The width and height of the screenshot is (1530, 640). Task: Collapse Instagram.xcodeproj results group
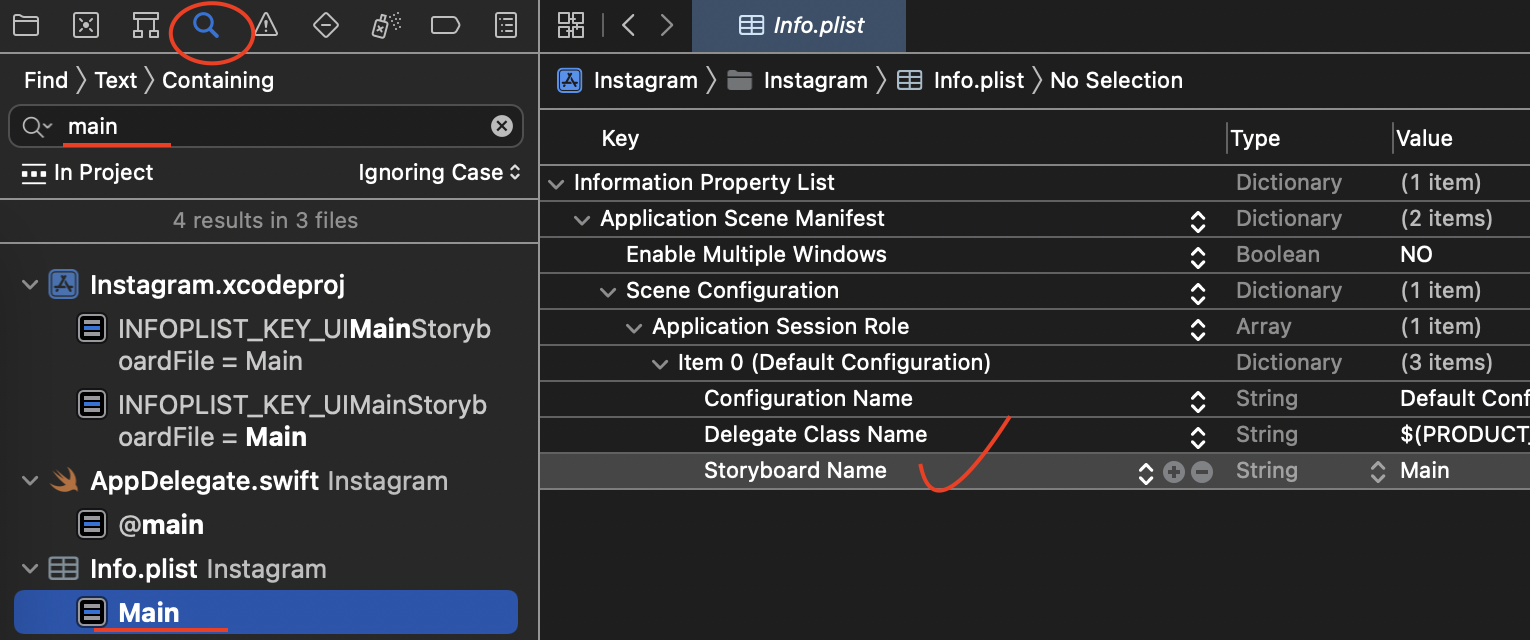(30, 285)
